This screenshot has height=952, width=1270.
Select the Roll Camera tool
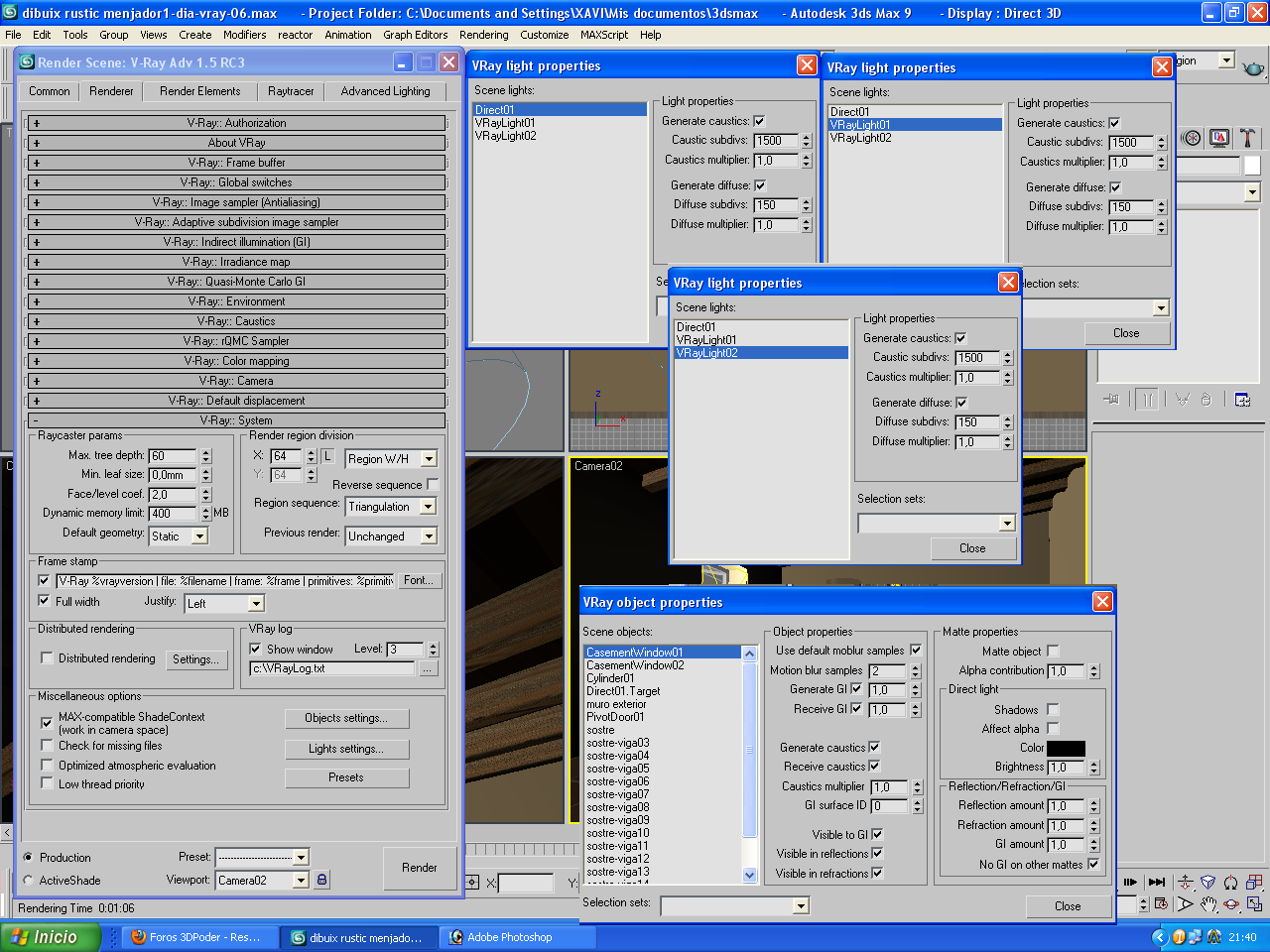pos(1231,882)
